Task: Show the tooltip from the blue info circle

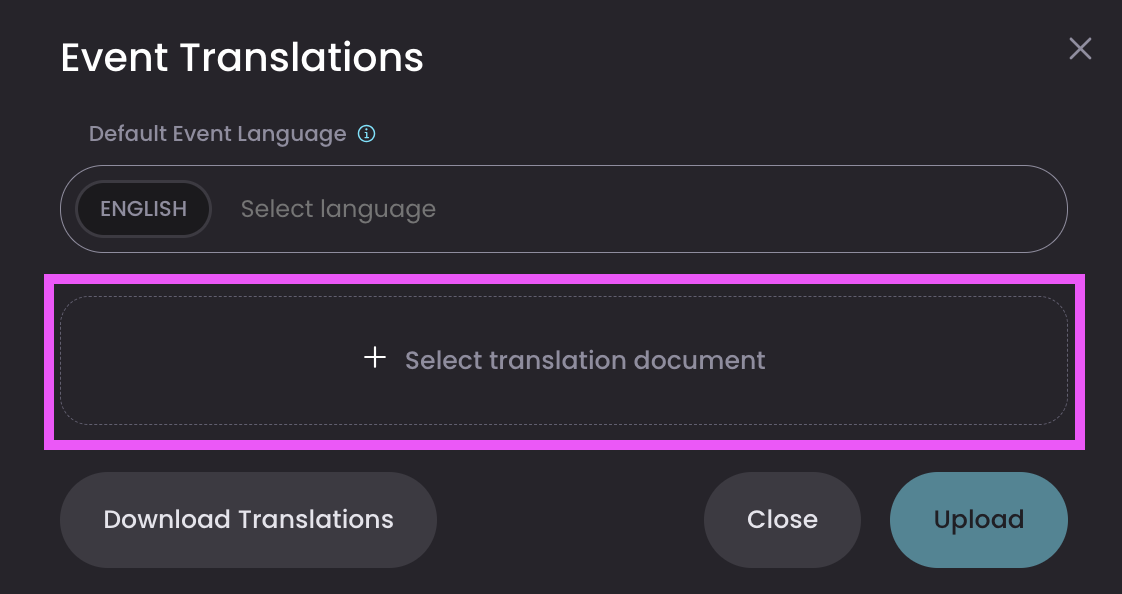Action: [x=366, y=134]
